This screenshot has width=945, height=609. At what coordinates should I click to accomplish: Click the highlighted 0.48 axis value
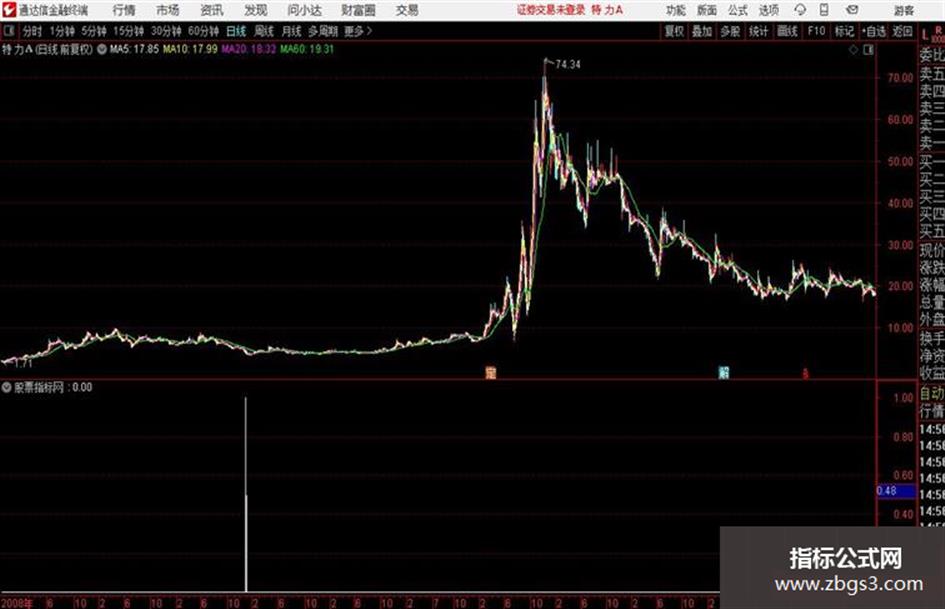(896, 491)
